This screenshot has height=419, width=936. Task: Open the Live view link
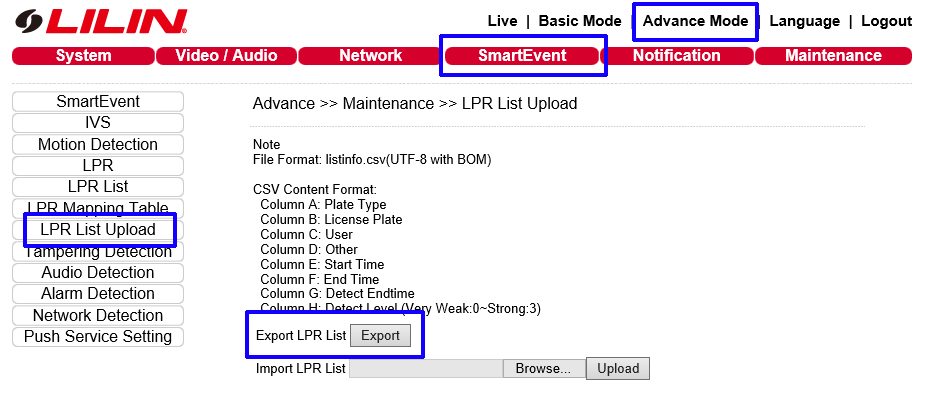[x=502, y=21]
